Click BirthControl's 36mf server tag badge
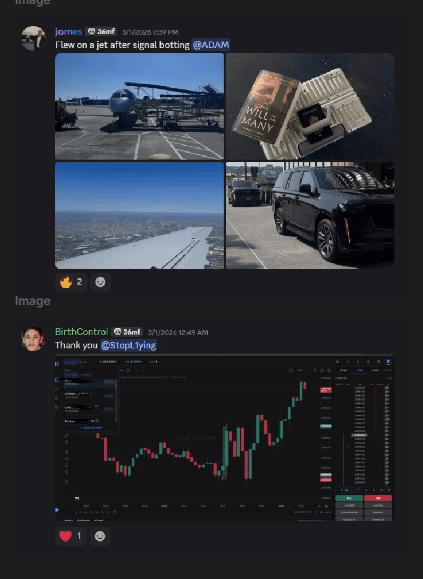 127,332
